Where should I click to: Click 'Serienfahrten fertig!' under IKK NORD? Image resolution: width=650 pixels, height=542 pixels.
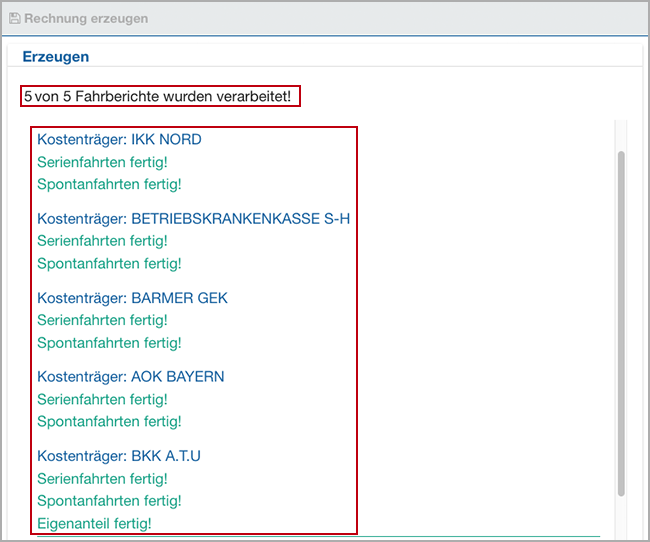pos(102,162)
